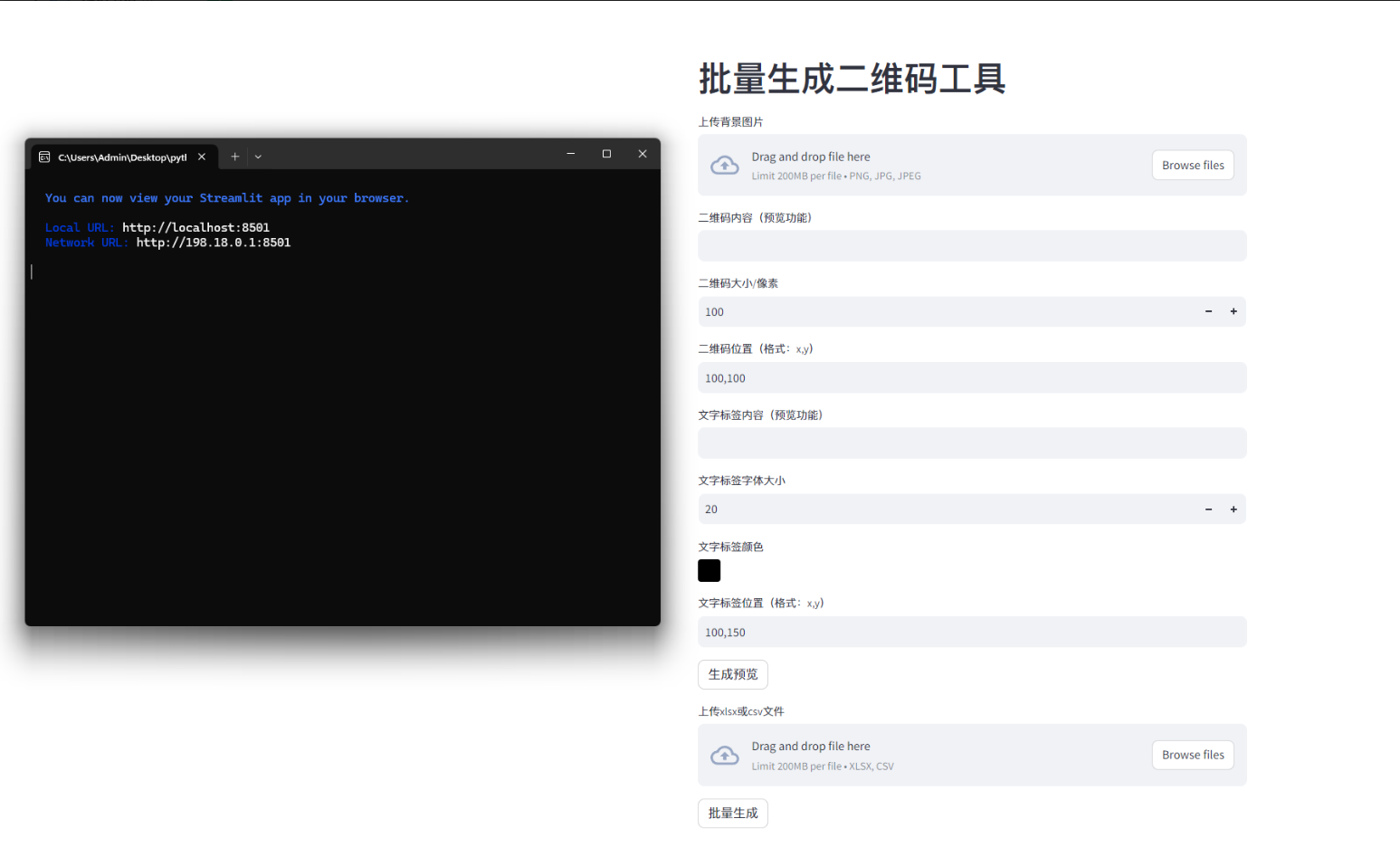Screen dimensions: 1400x857
Task: Click the label position field showing 100,150
Action: (x=971, y=632)
